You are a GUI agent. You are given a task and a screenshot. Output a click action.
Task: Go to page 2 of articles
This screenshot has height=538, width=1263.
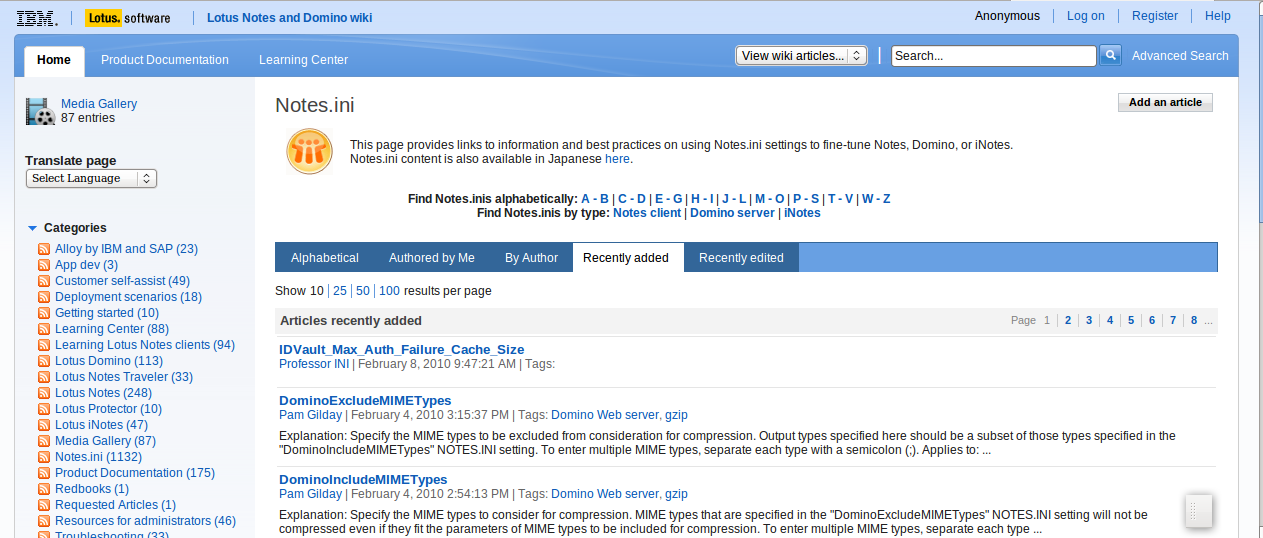tap(1068, 320)
